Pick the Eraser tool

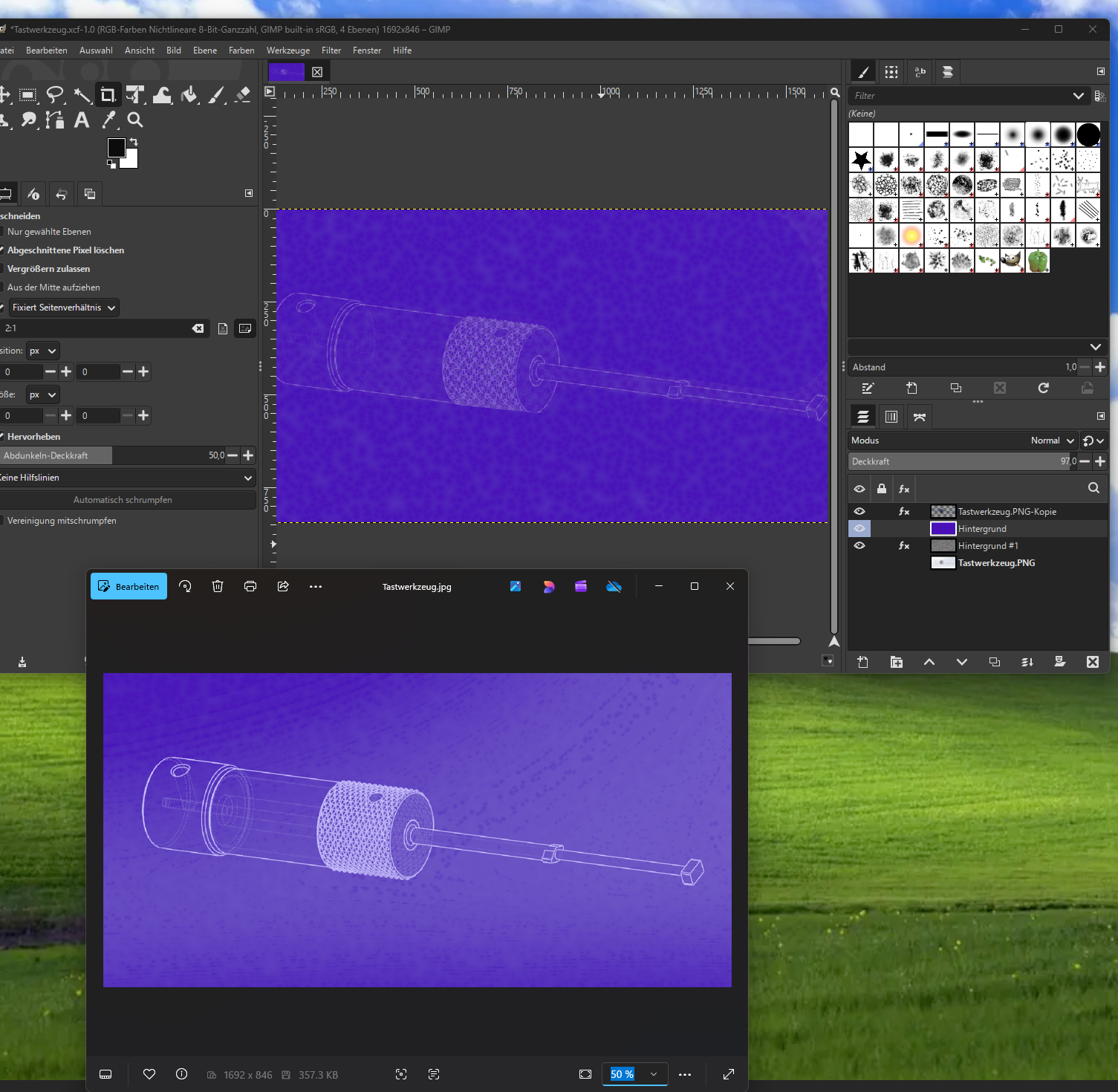point(243,95)
